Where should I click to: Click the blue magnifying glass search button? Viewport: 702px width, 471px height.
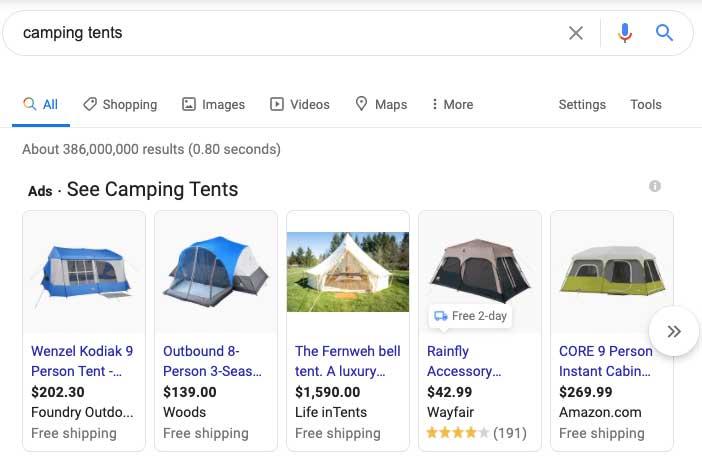pyautogui.click(x=664, y=33)
